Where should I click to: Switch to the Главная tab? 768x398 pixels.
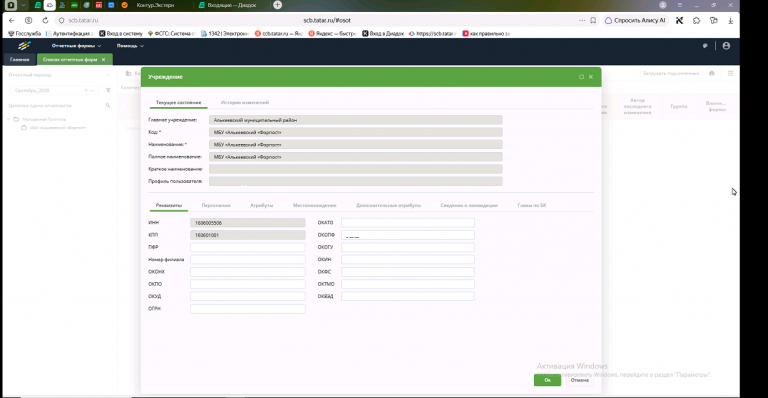pyautogui.click(x=20, y=60)
